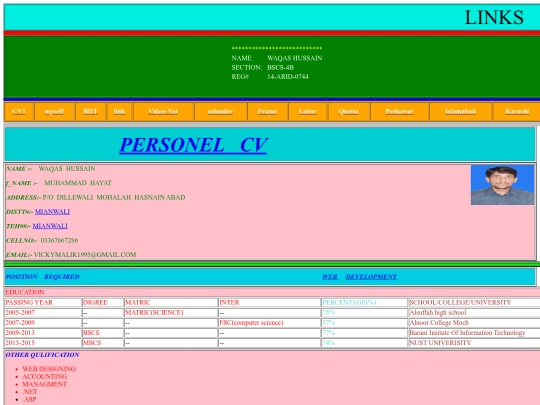Open the Islamabad navigation item
Screen dimensions: 540x405
point(460,111)
